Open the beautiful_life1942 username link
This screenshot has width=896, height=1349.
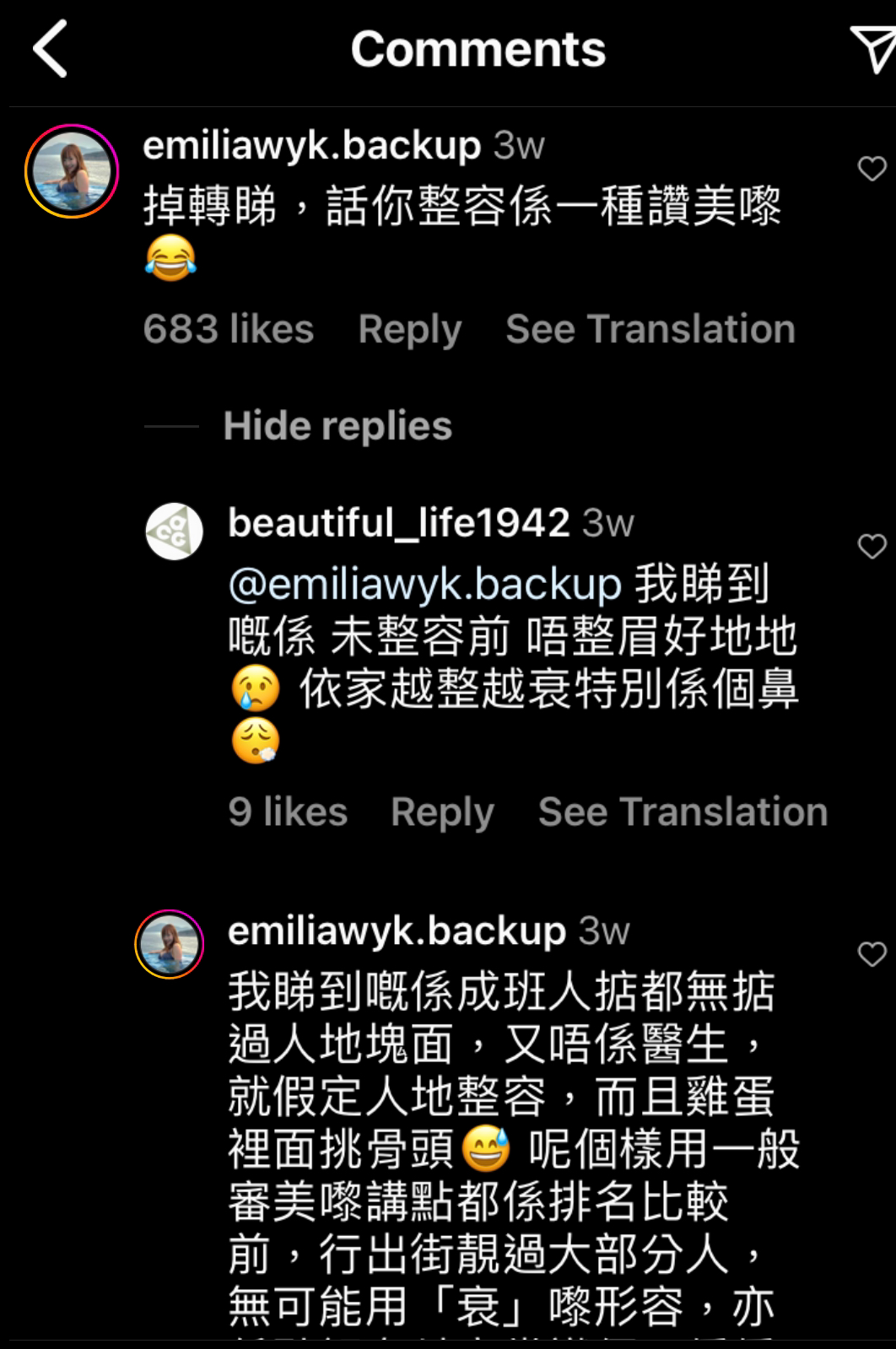[x=399, y=523]
